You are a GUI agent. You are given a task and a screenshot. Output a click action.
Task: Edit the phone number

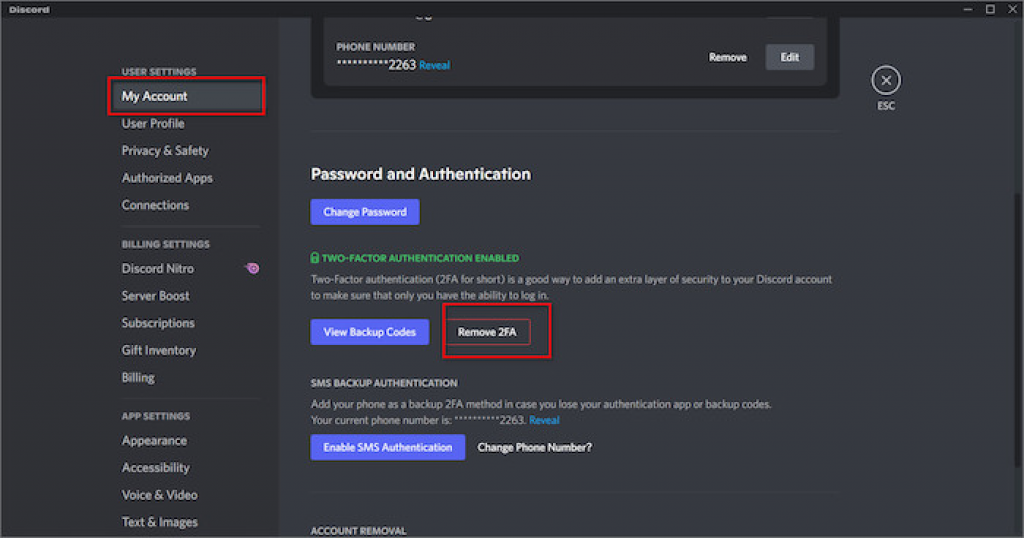tap(790, 57)
